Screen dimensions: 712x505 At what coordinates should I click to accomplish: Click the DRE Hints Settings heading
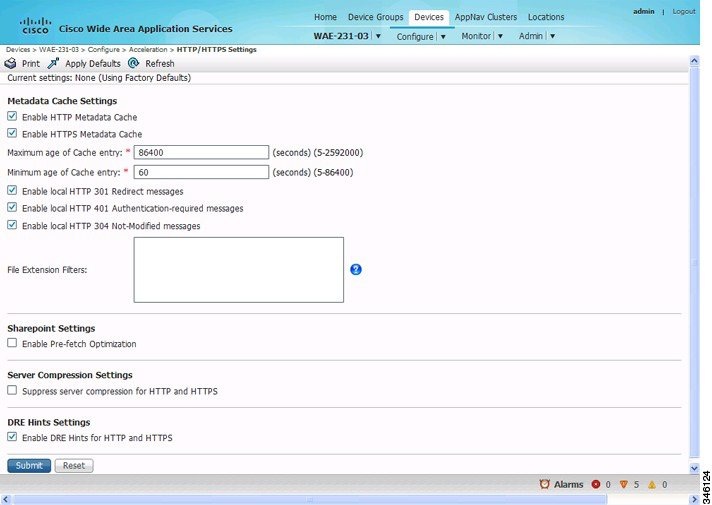click(x=49, y=422)
